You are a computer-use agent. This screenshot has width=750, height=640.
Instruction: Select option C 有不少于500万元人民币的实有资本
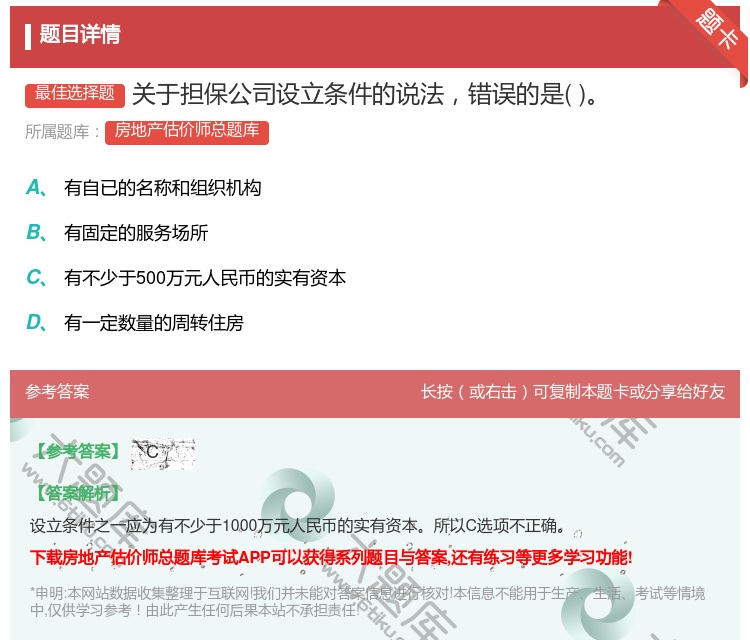click(x=205, y=278)
